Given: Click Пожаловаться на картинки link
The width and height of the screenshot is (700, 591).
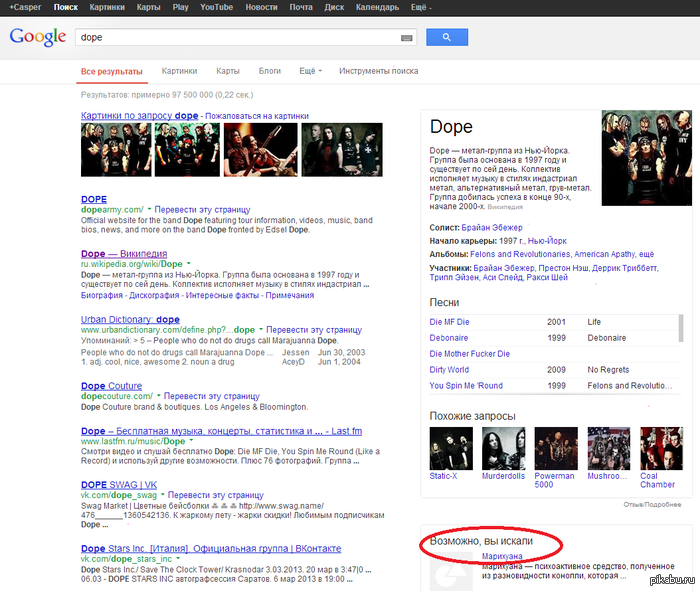Looking at the screenshot, I should coord(257,116).
